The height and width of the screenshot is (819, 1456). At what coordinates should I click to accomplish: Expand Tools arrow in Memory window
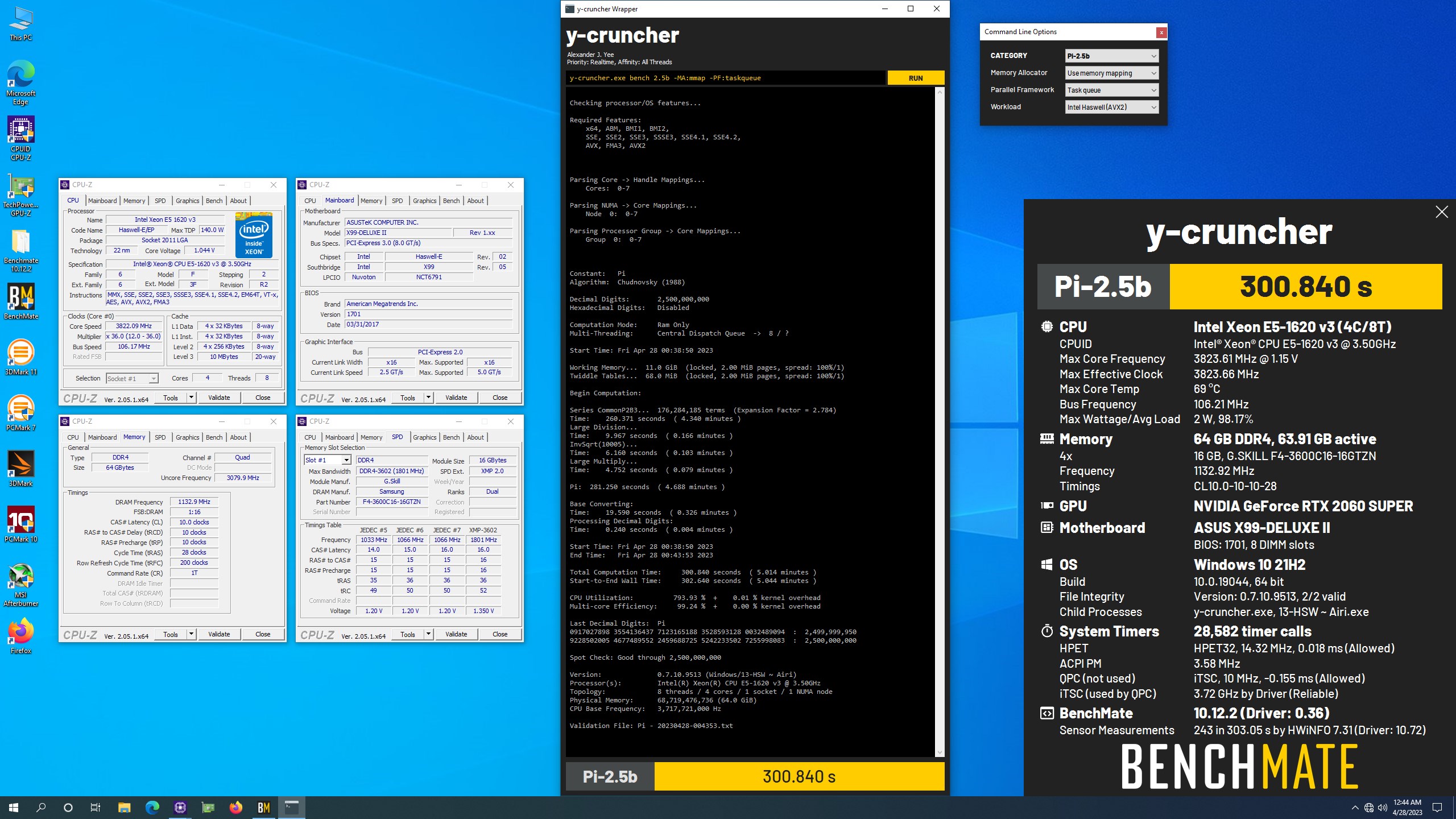coord(192,634)
